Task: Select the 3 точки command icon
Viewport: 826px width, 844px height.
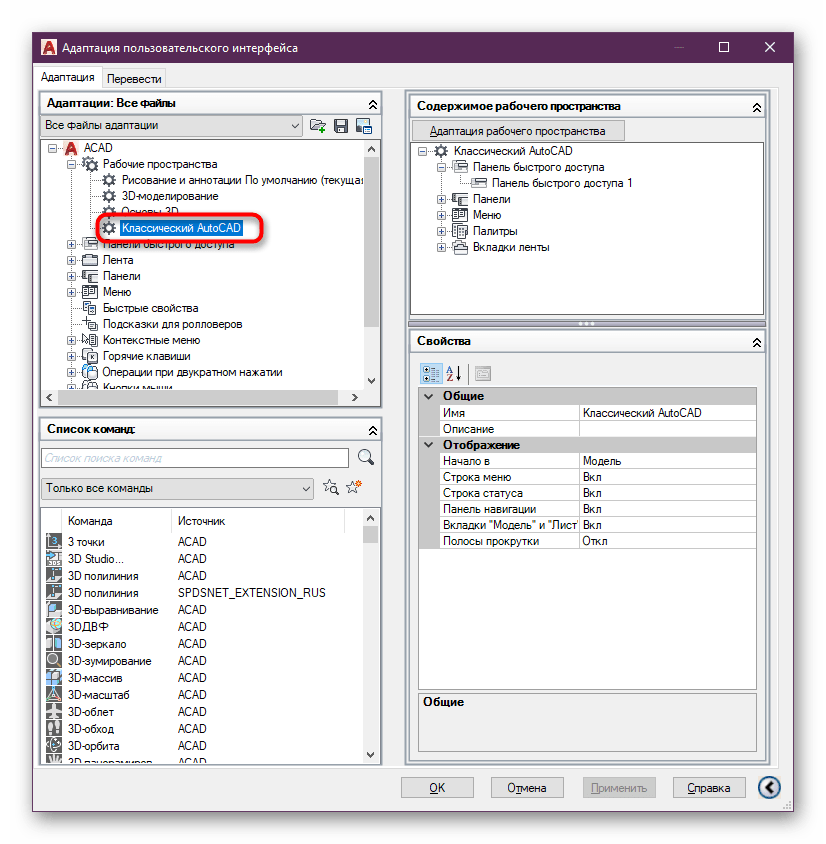Action: [x=54, y=541]
